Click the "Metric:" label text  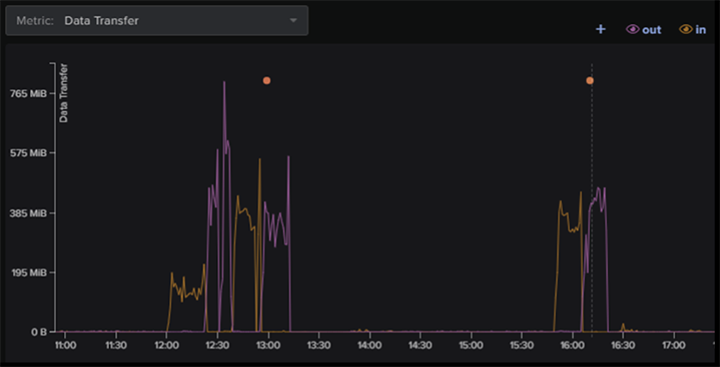click(x=35, y=21)
